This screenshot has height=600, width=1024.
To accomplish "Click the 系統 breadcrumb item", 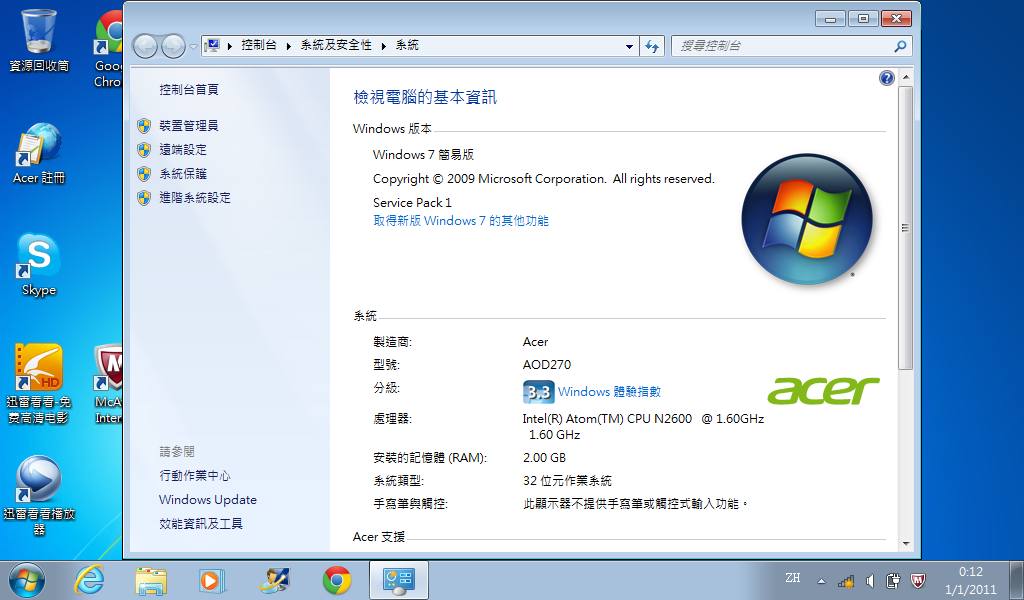I will 407,45.
